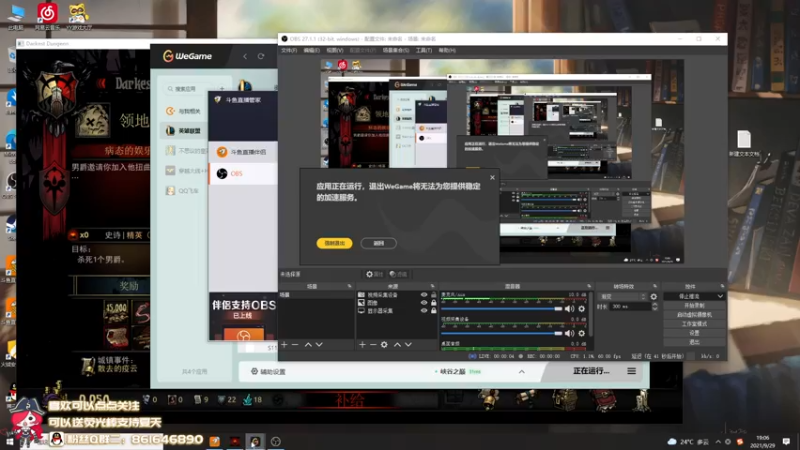This screenshot has height=450, width=800.
Task: Mute the microphone mixer track
Action: (569, 309)
